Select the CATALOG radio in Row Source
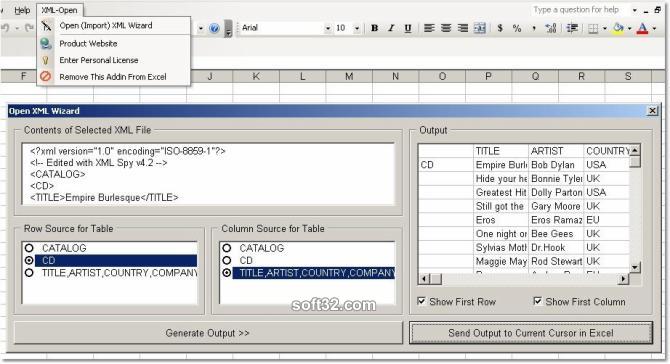Viewport: 670px width, 364px height. click(29, 248)
